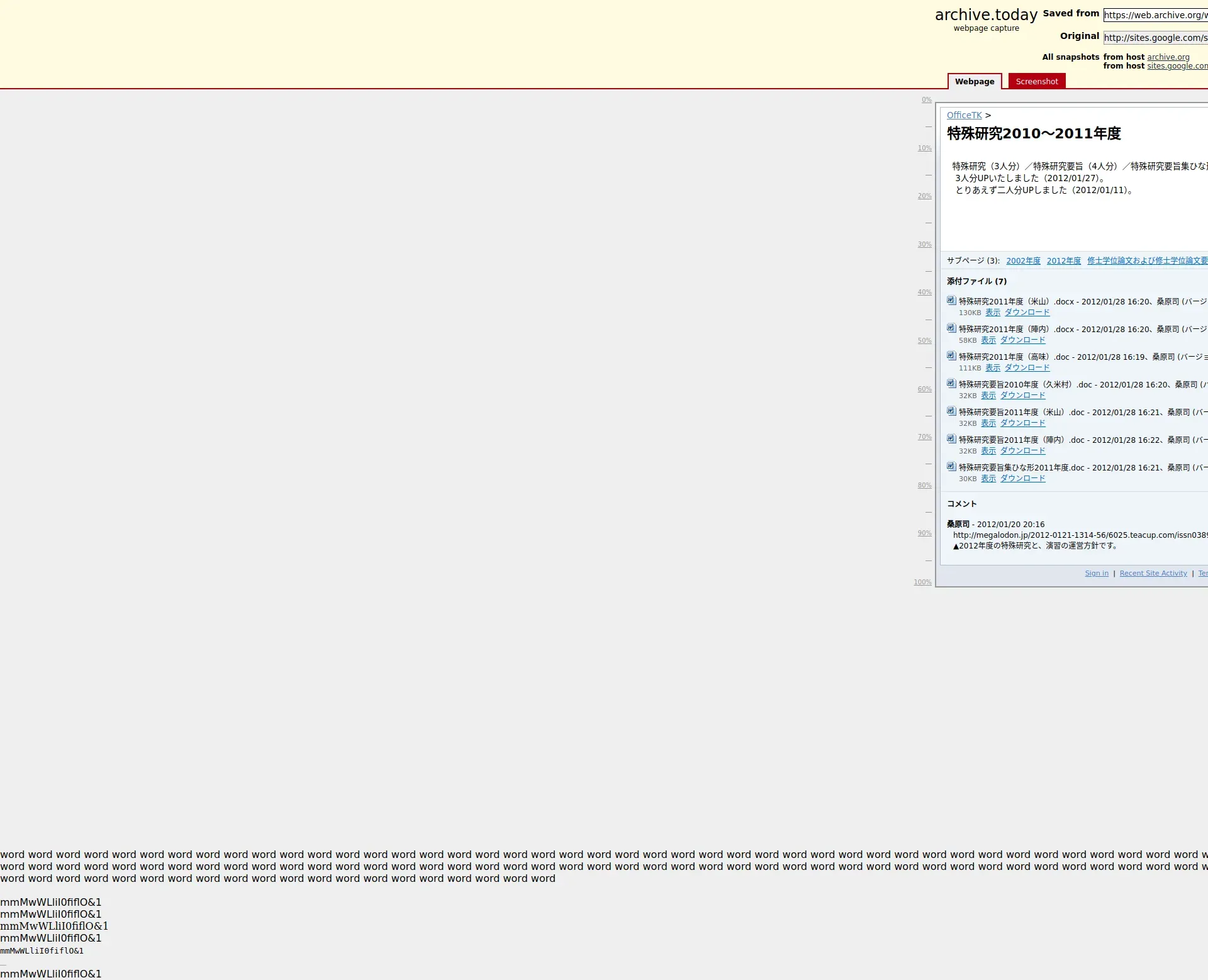
Task: Click Word icon for 特殊研究2011年度（陣内）.docx
Action: tap(951, 328)
